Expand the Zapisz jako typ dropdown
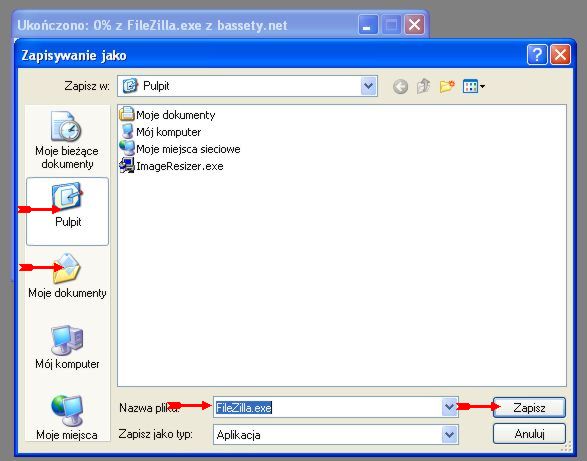Viewport: 587px width, 461px height. (x=449, y=435)
